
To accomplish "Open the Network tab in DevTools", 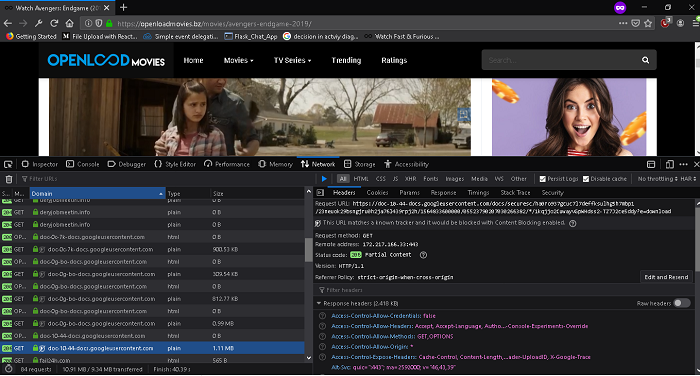I will tap(318, 164).
